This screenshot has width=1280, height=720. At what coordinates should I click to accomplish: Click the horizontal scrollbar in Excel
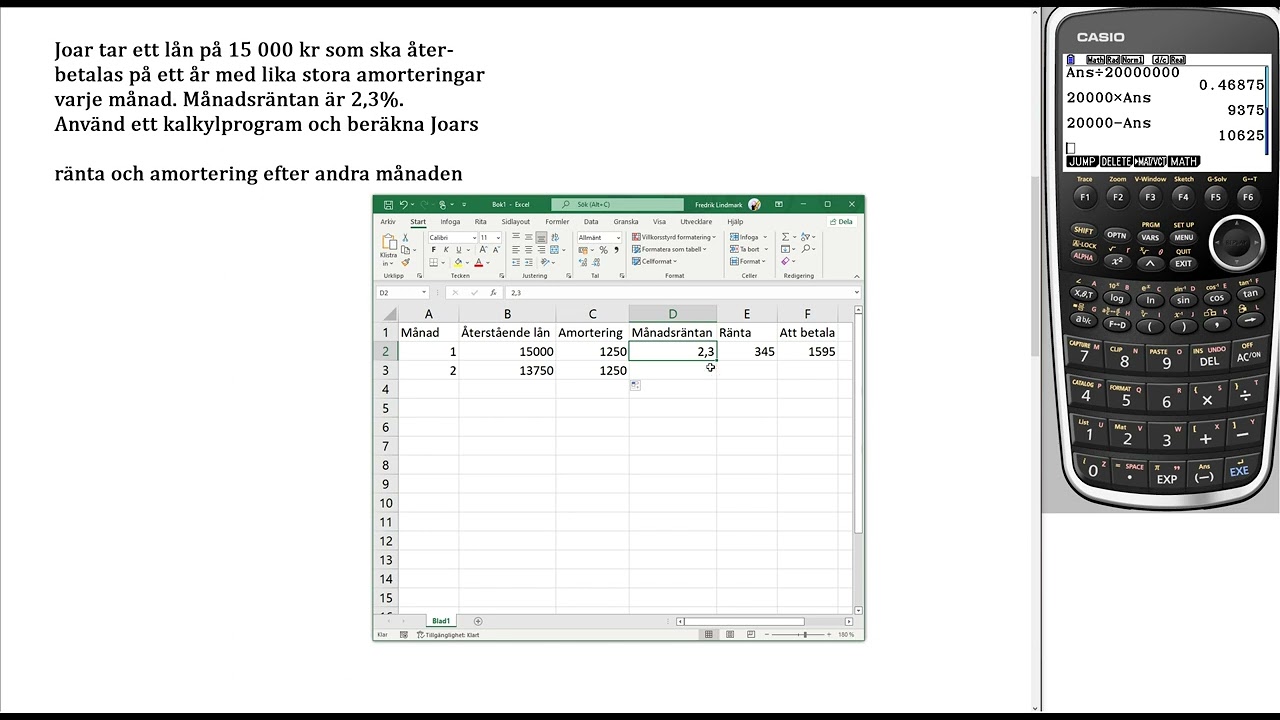743,621
